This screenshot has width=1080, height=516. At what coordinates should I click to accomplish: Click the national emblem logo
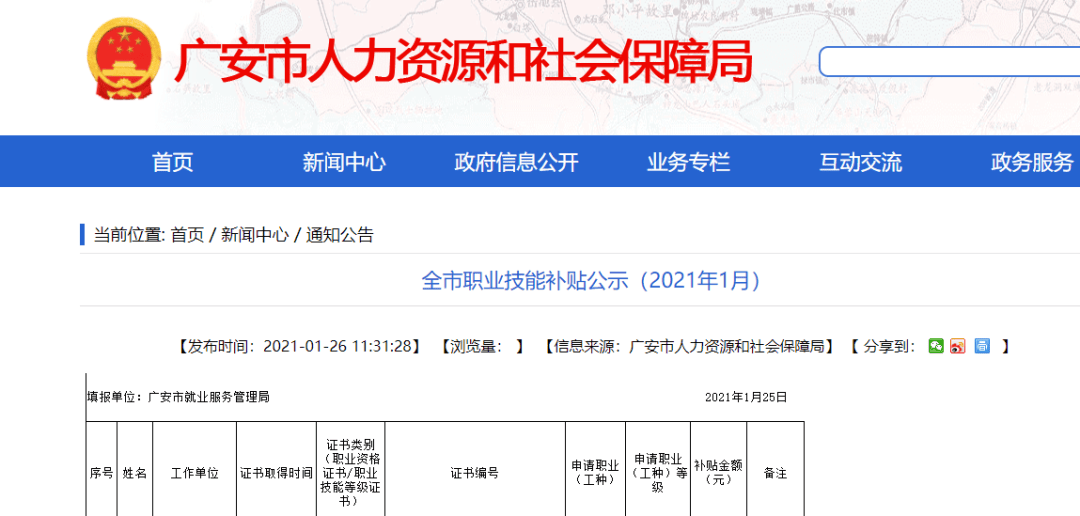coord(124,62)
